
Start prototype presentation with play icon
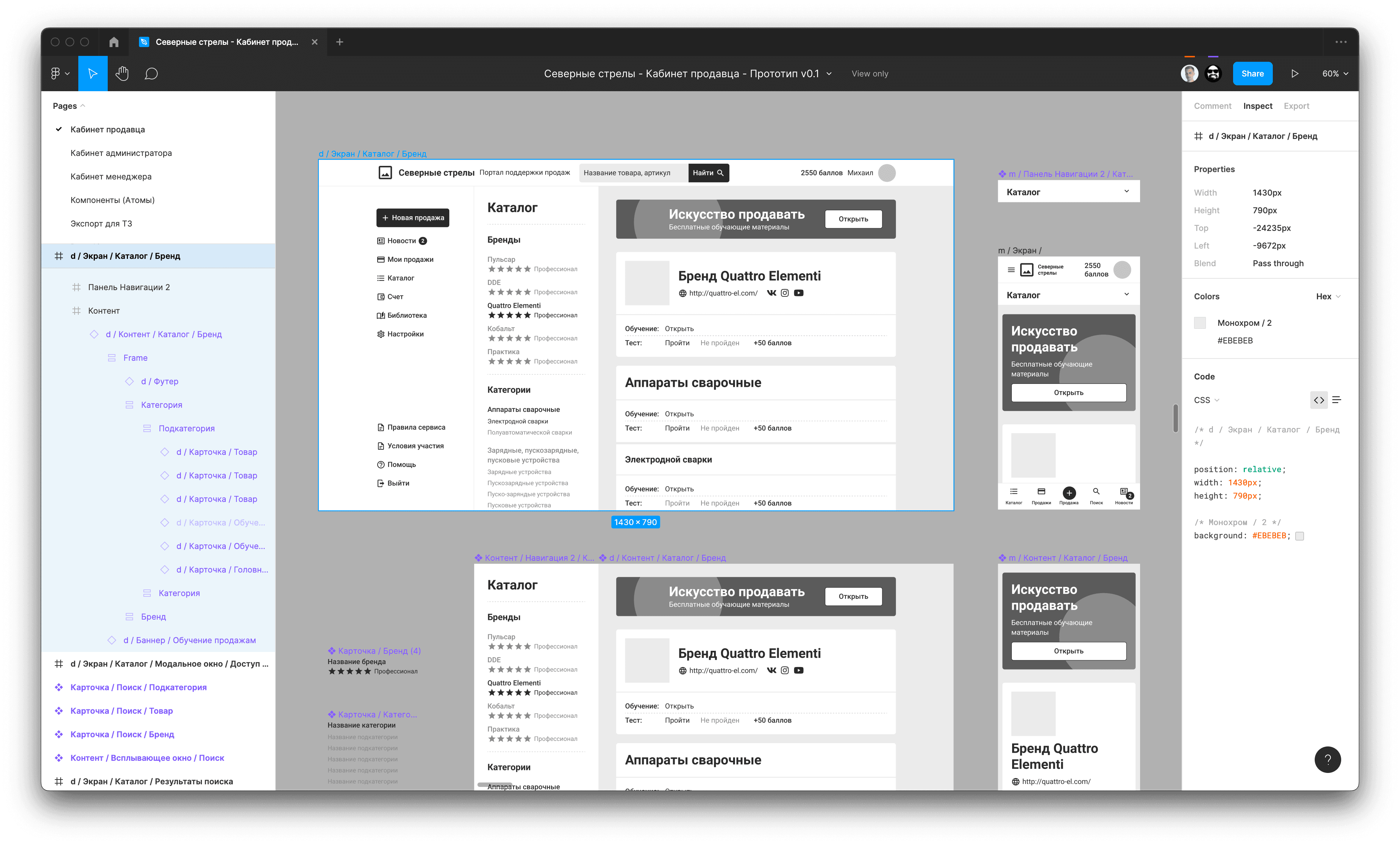point(1294,74)
